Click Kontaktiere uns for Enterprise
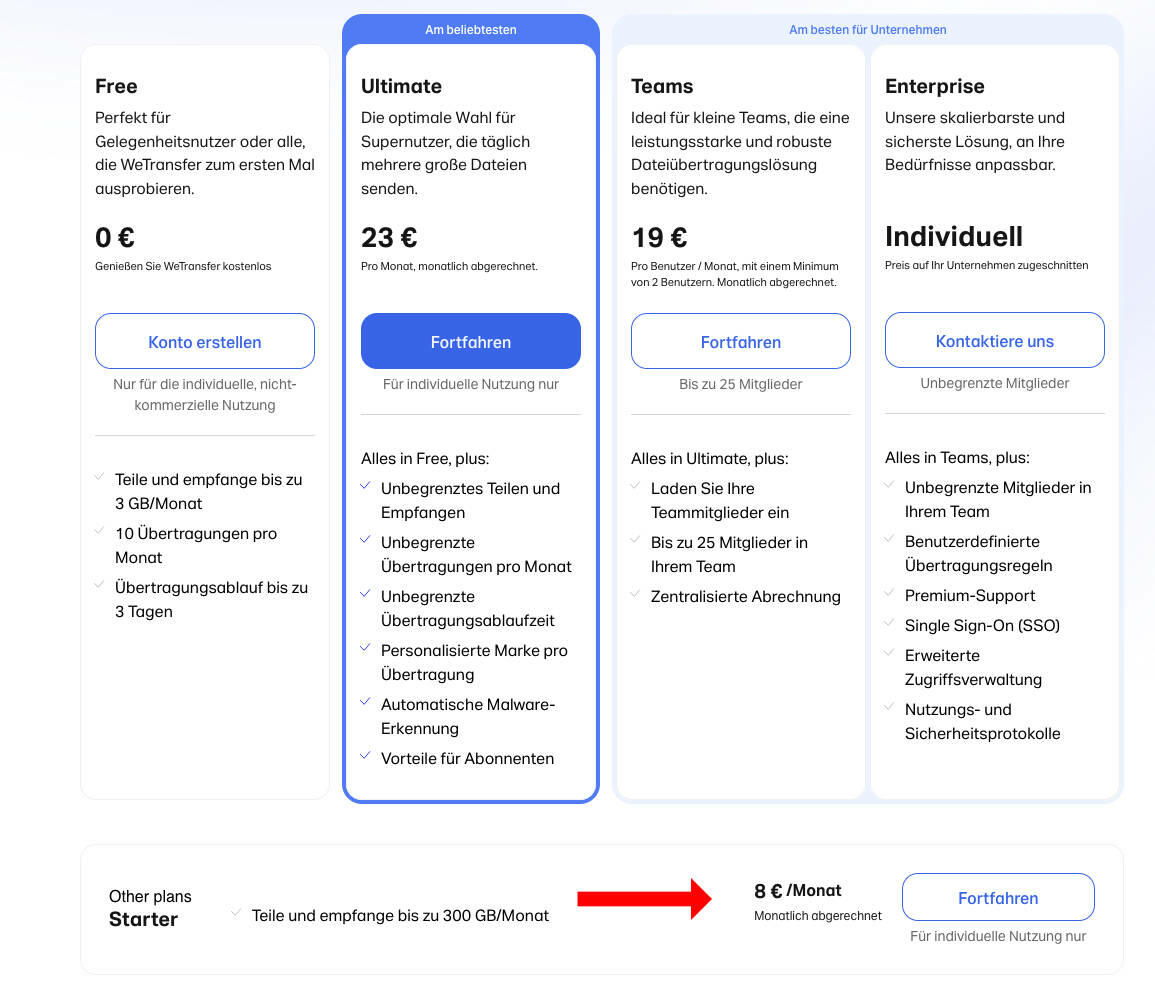The image size is (1155, 981). click(994, 340)
